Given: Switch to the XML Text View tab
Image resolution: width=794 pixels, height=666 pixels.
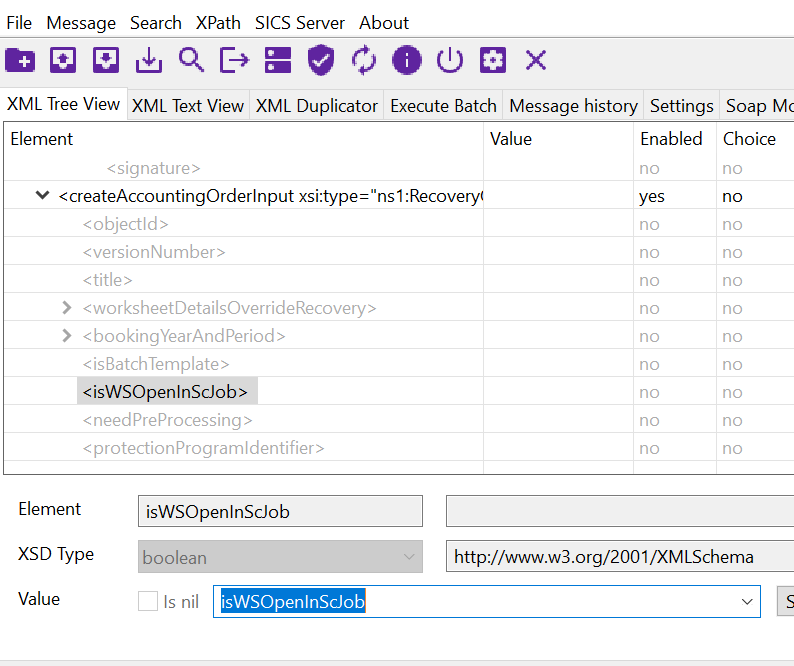Looking at the screenshot, I should pyautogui.click(x=188, y=105).
